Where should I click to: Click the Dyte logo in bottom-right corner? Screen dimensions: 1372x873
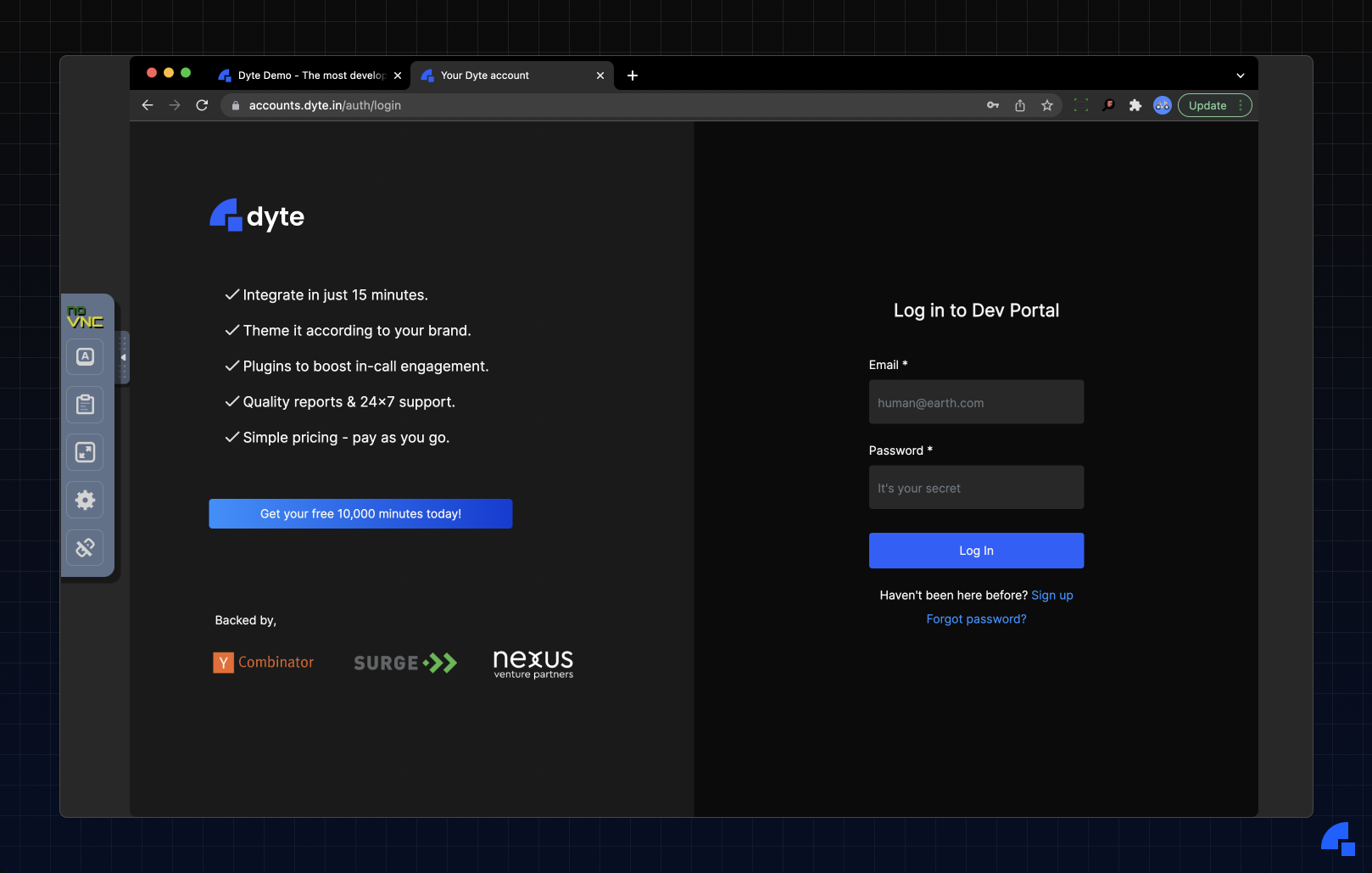click(x=1338, y=839)
